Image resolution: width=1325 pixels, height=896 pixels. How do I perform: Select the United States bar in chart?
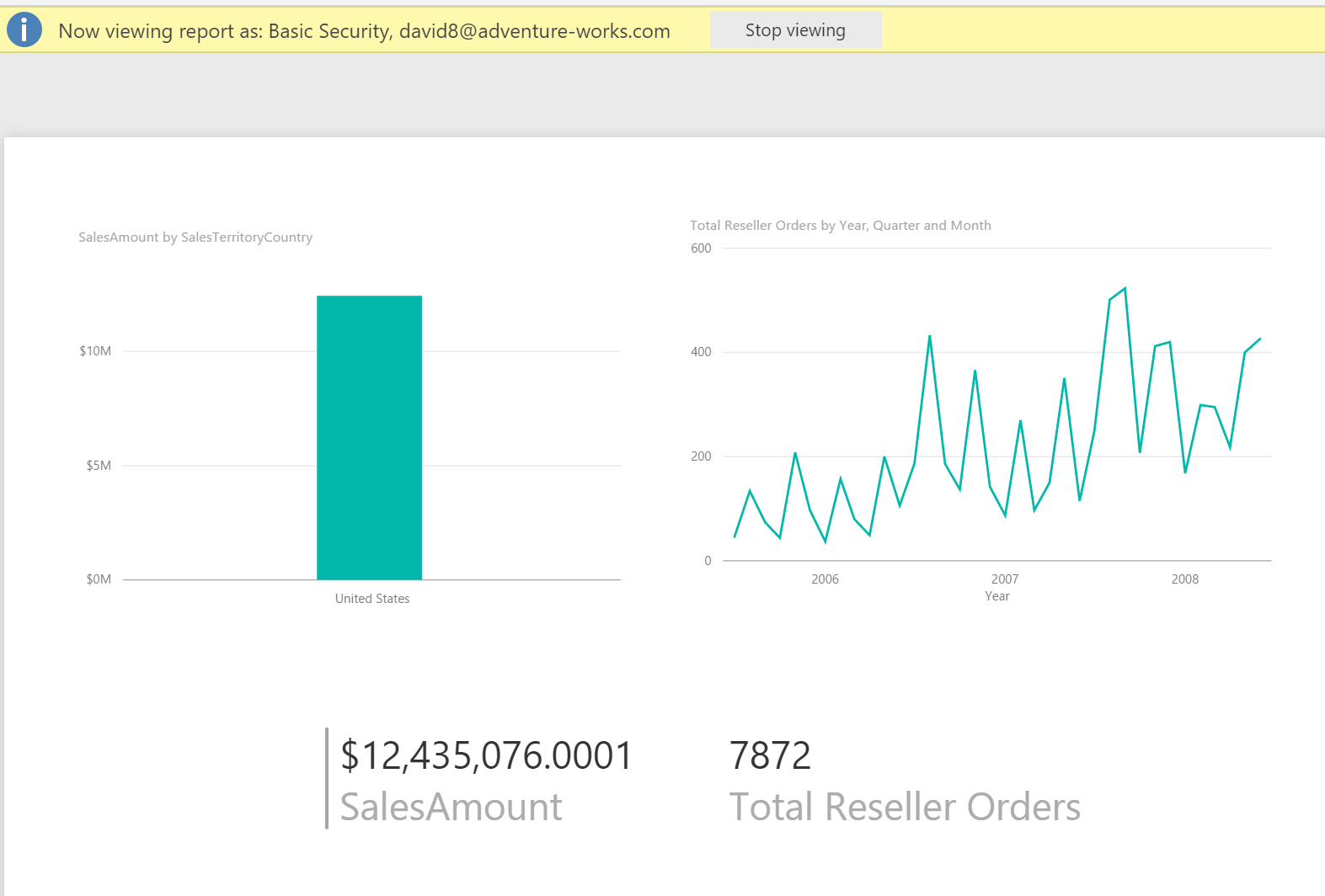(369, 437)
